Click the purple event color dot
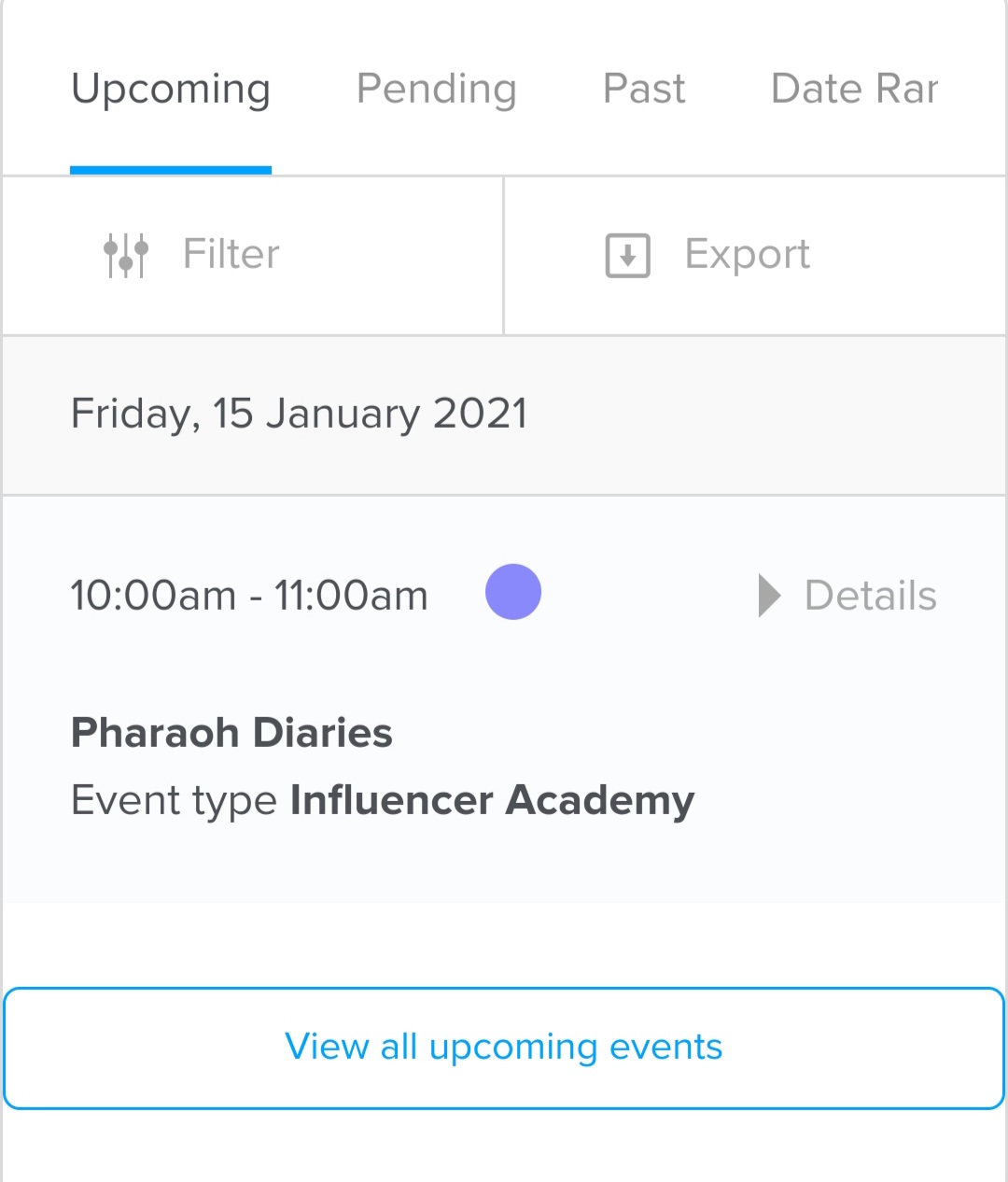 [x=513, y=592]
